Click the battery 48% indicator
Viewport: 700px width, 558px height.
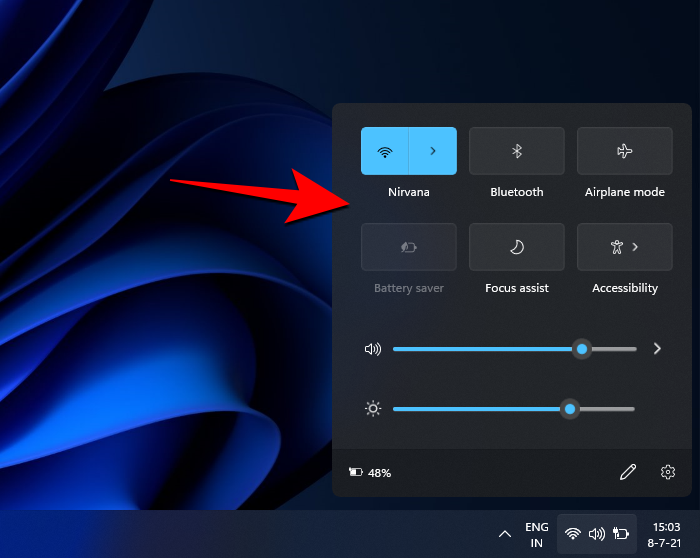(x=370, y=473)
